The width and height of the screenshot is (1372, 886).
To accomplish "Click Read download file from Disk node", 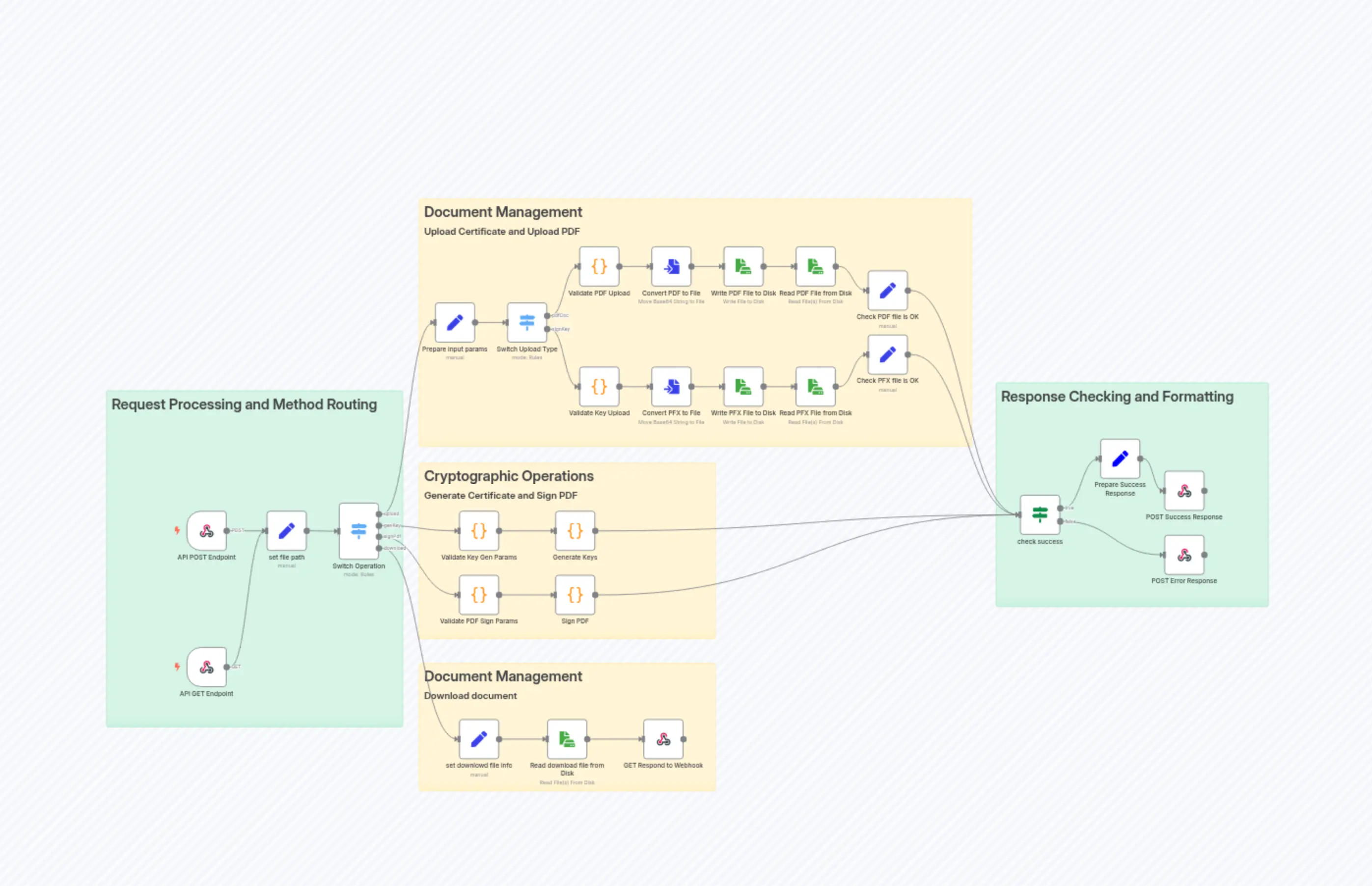I will [567, 739].
